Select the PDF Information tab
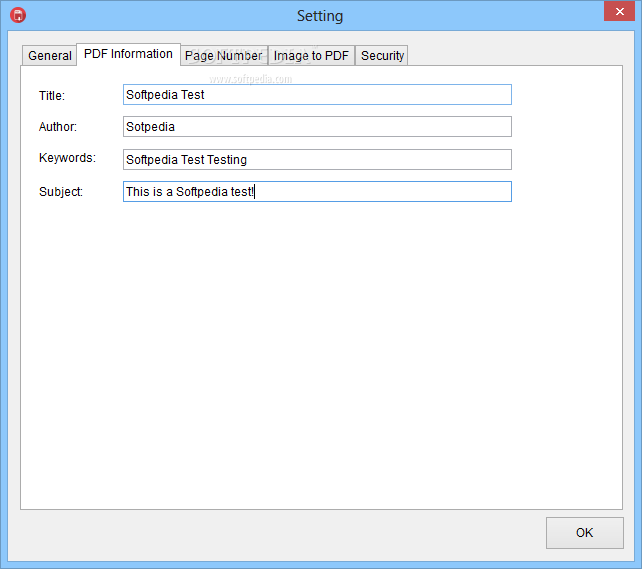642x569 pixels. pyautogui.click(x=128, y=54)
